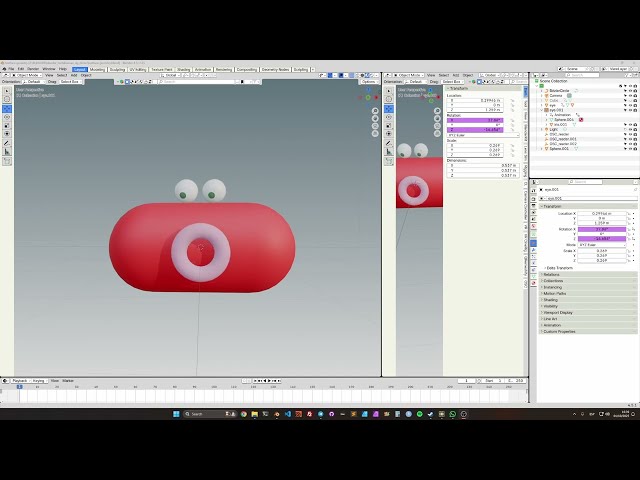Select the Move tool in the second viewport
The width and height of the screenshot is (640, 480).
coord(389,109)
